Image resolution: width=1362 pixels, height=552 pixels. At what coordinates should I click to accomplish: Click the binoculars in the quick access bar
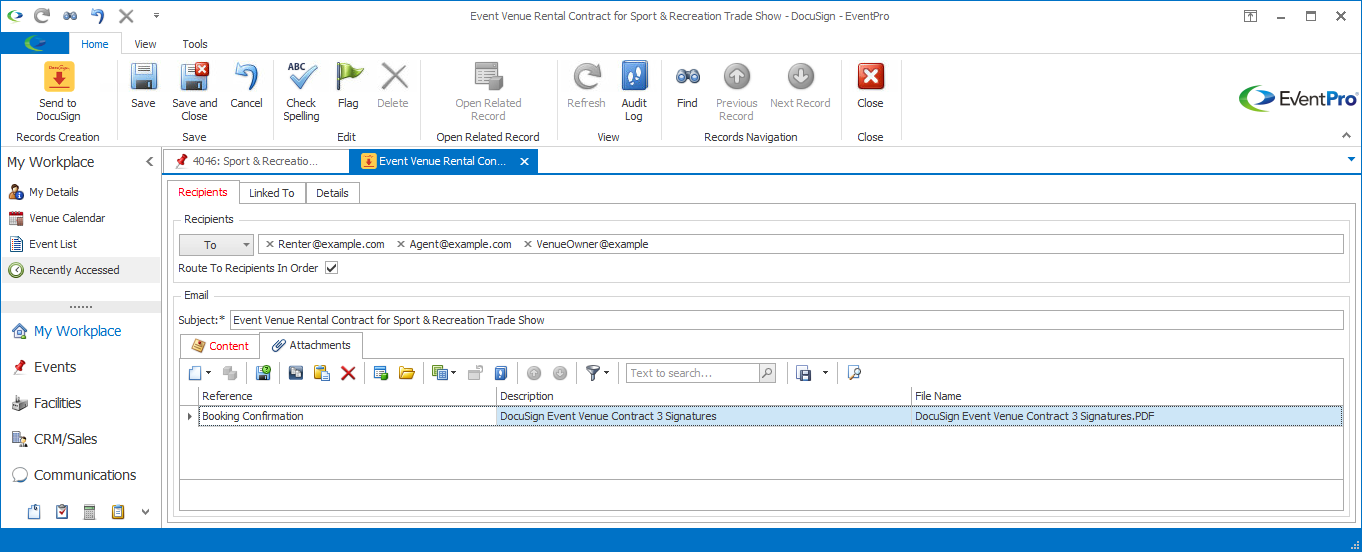pyautogui.click(x=70, y=16)
